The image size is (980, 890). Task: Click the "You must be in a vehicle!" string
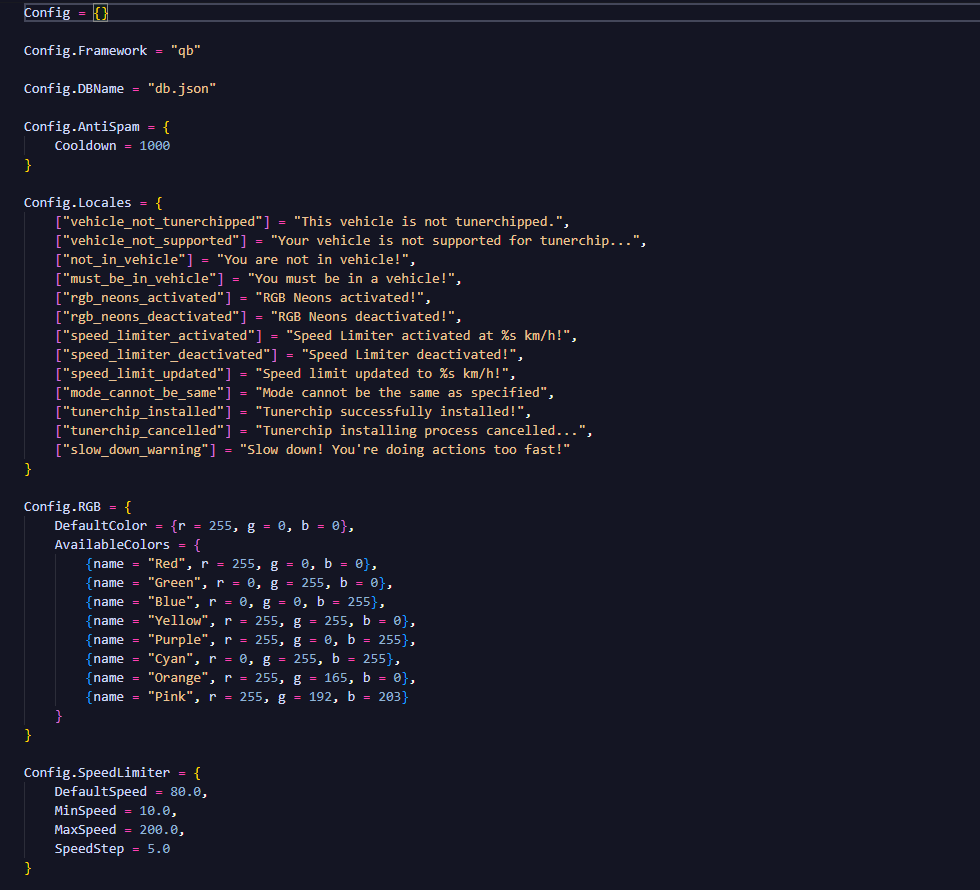point(352,279)
